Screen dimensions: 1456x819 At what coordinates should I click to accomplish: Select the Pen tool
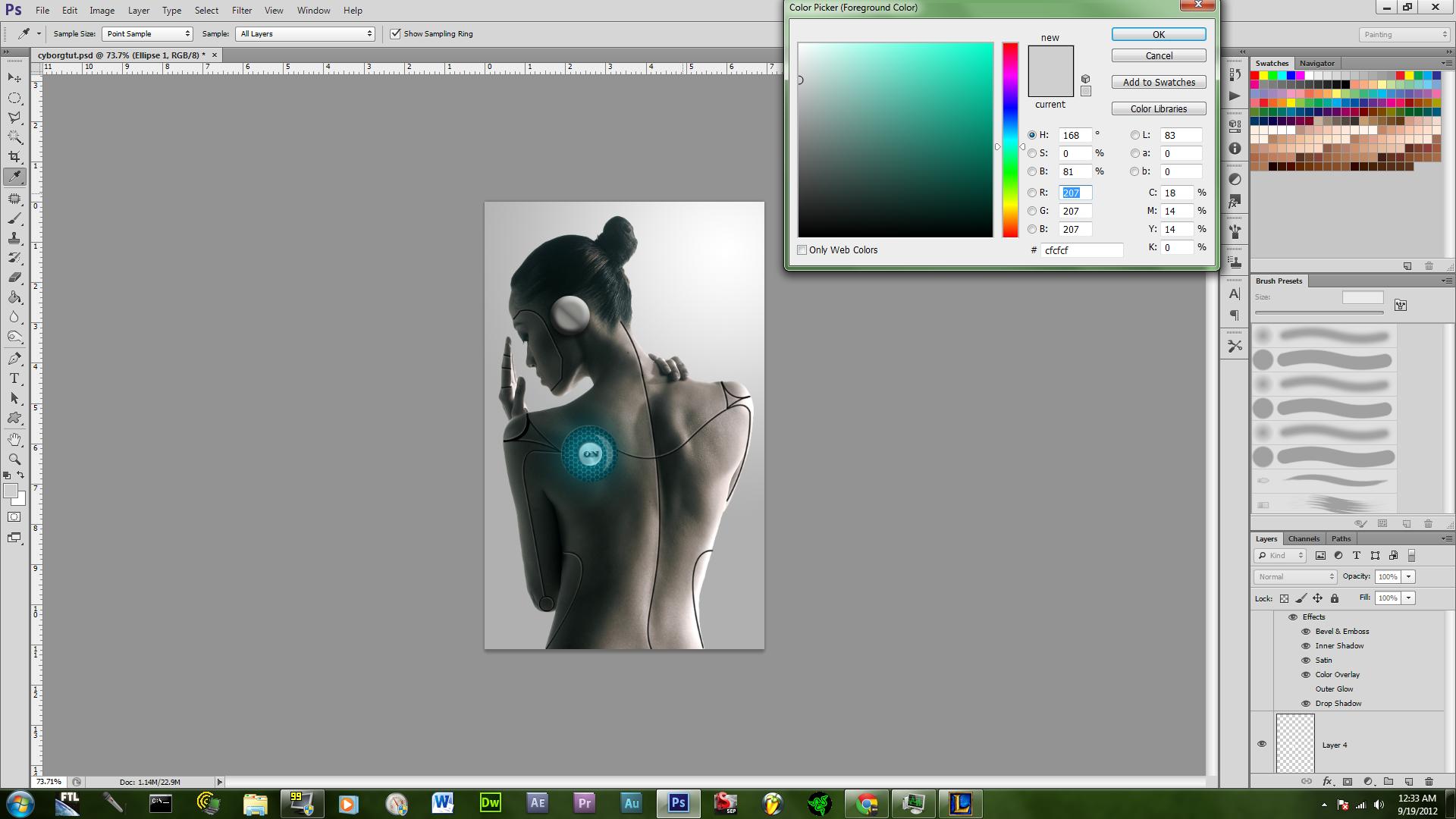14,359
